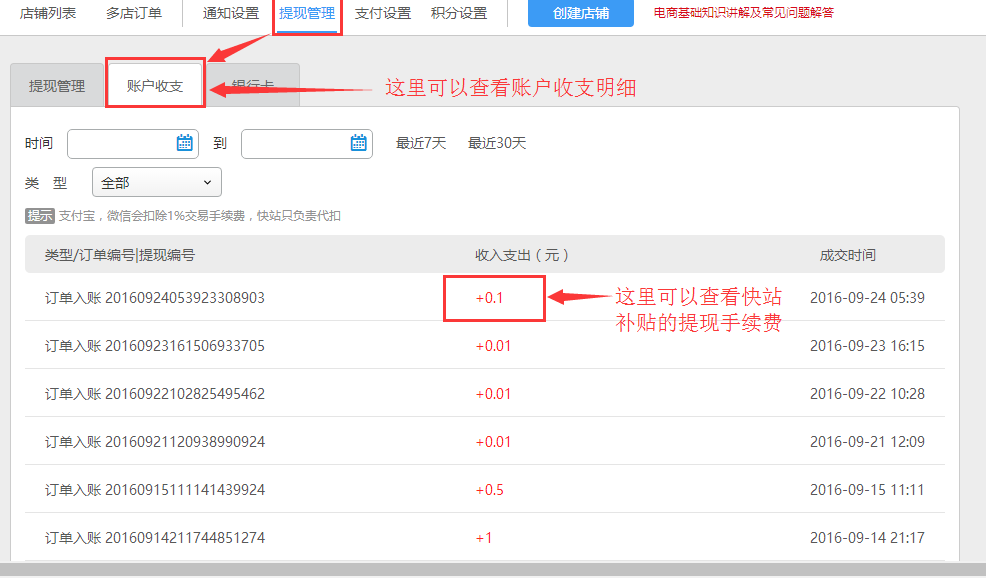Filter by 最近7天

(421, 143)
